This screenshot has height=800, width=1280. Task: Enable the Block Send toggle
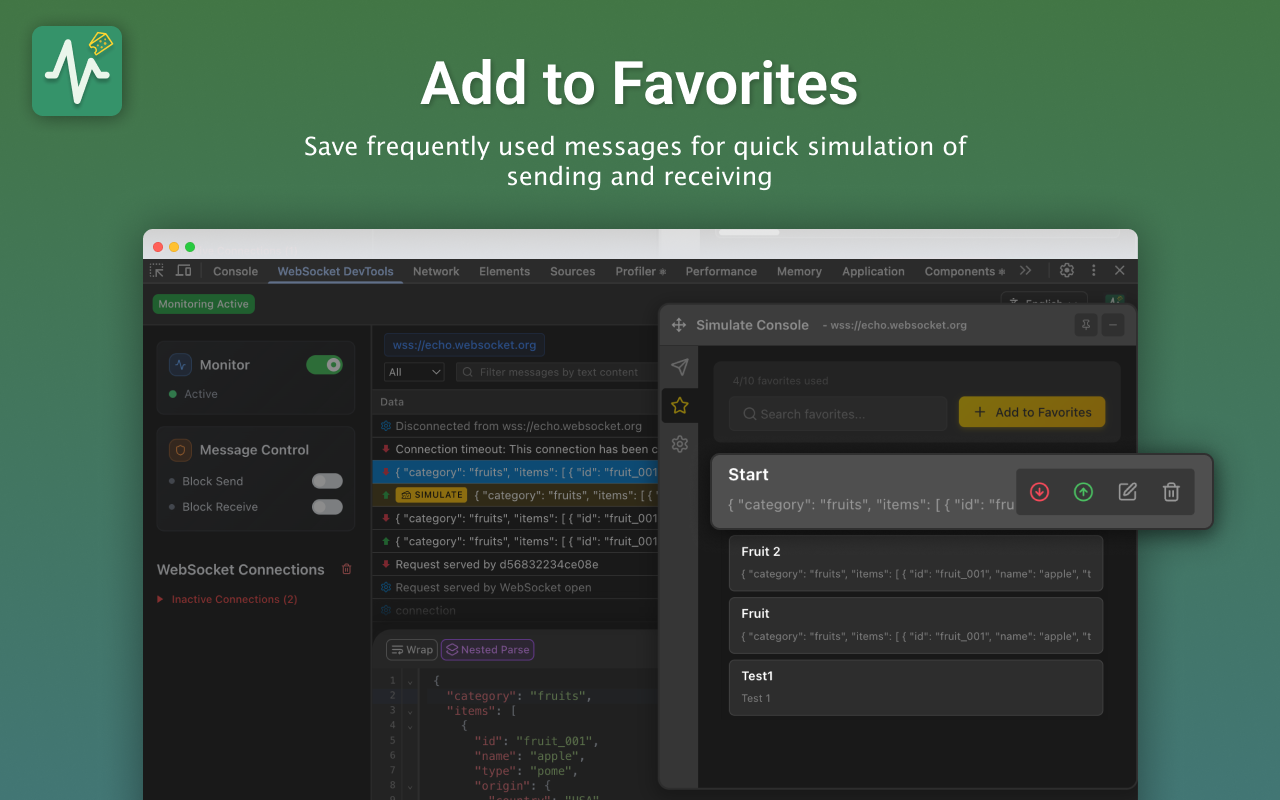(x=327, y=480)
